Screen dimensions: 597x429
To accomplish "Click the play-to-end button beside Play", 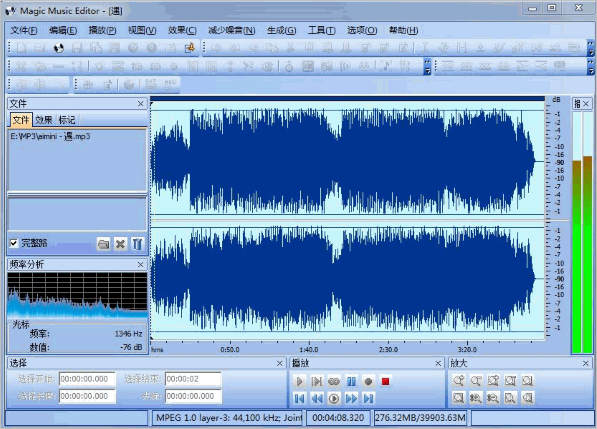I will click(x=316, y=381).
